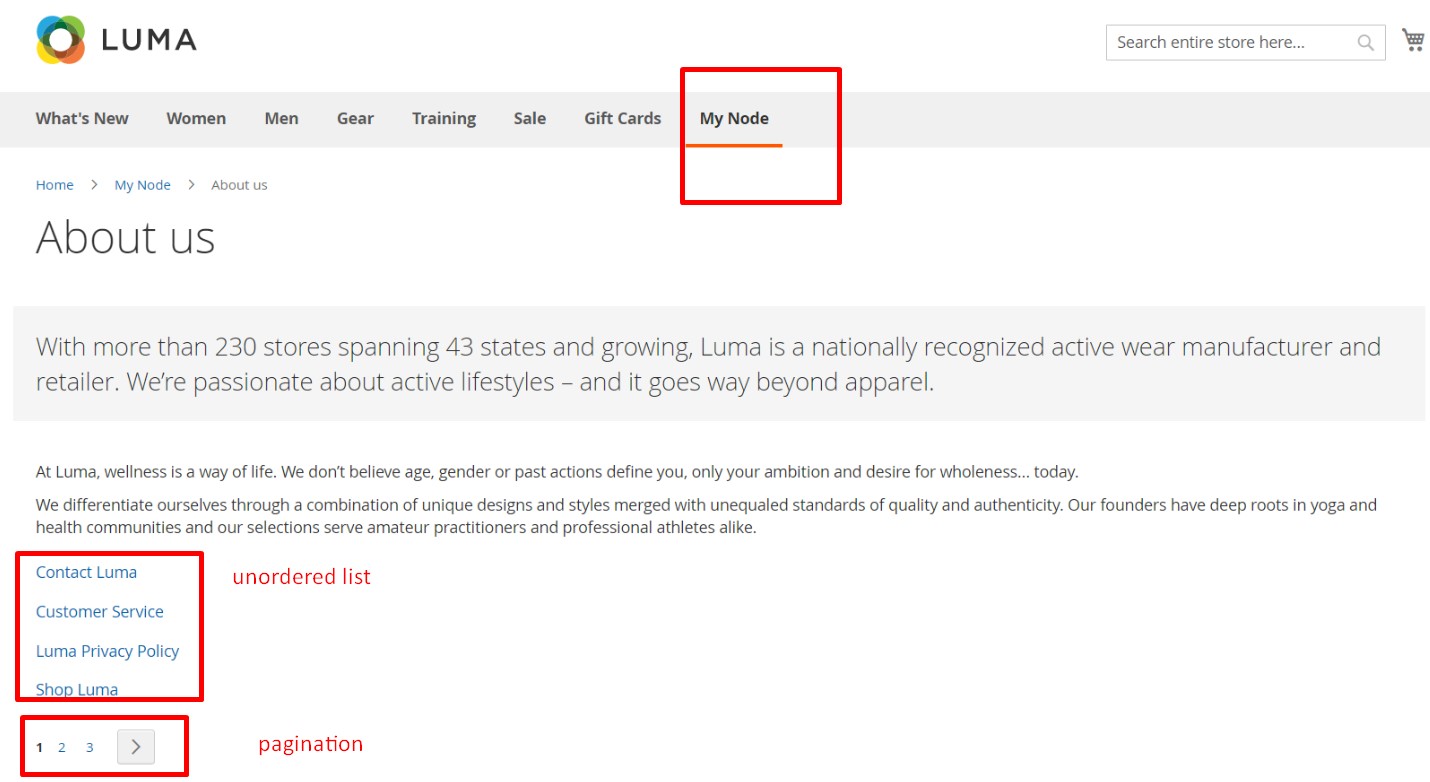Open the Women menu
1430x782 pixels.
pyautogui.click(x=196, y=118)
